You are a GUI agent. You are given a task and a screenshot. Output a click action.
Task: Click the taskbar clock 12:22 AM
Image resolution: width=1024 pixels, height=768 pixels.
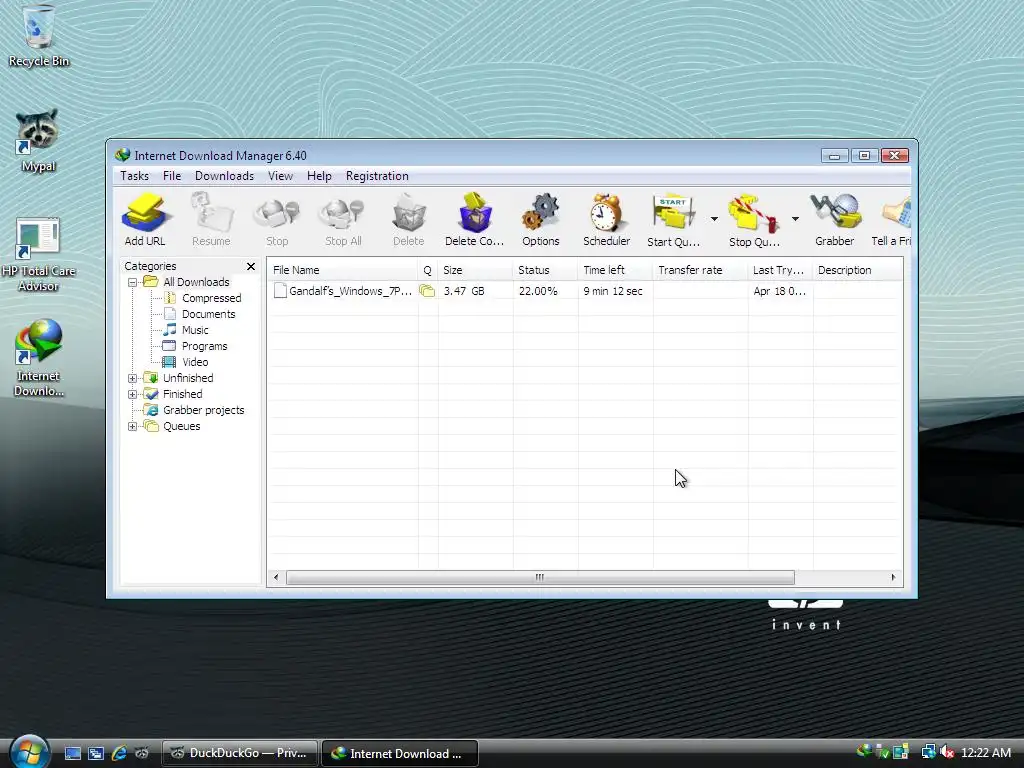[986, 753]
